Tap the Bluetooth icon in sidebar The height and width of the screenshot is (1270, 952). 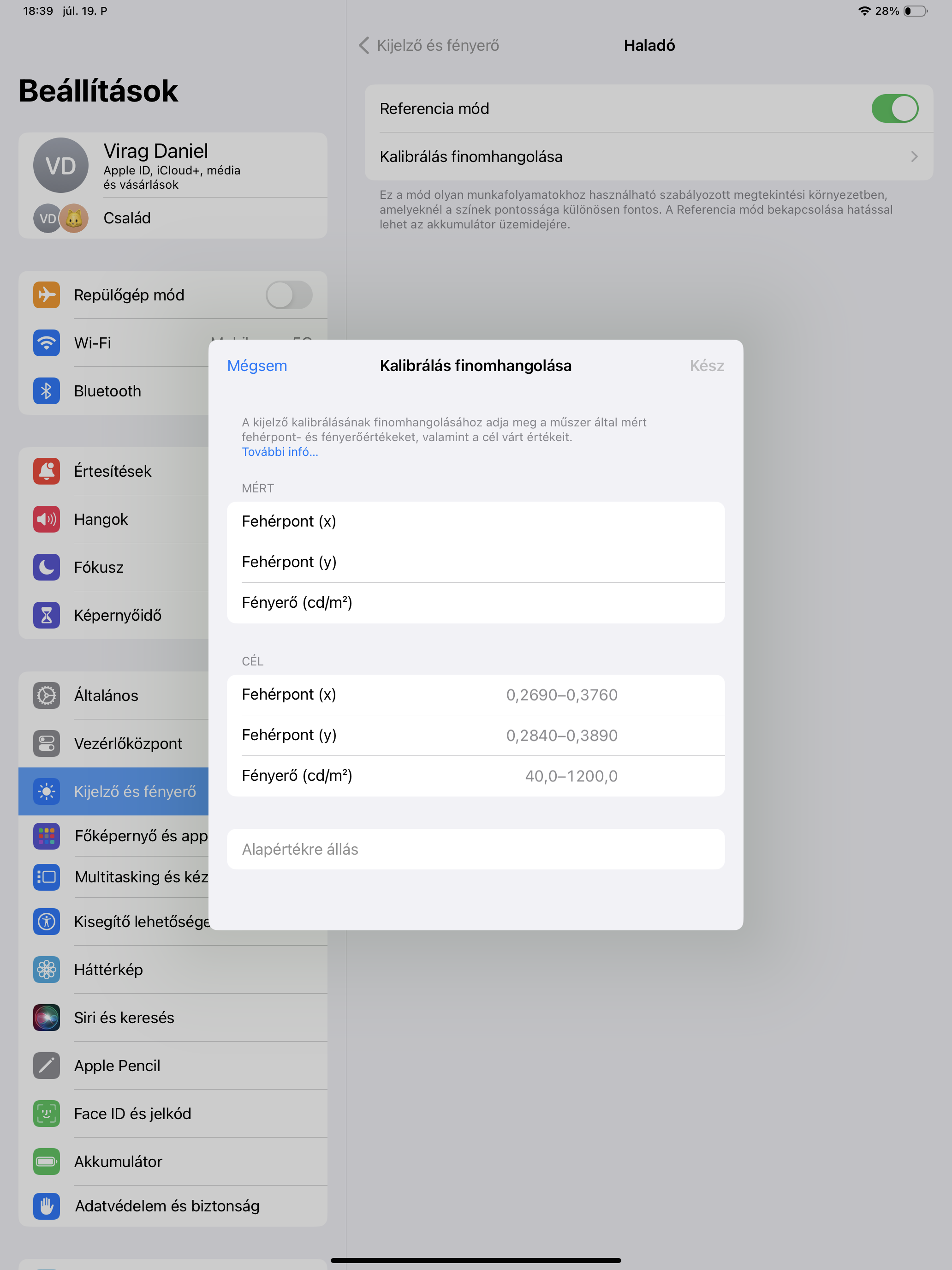point(47,391)
